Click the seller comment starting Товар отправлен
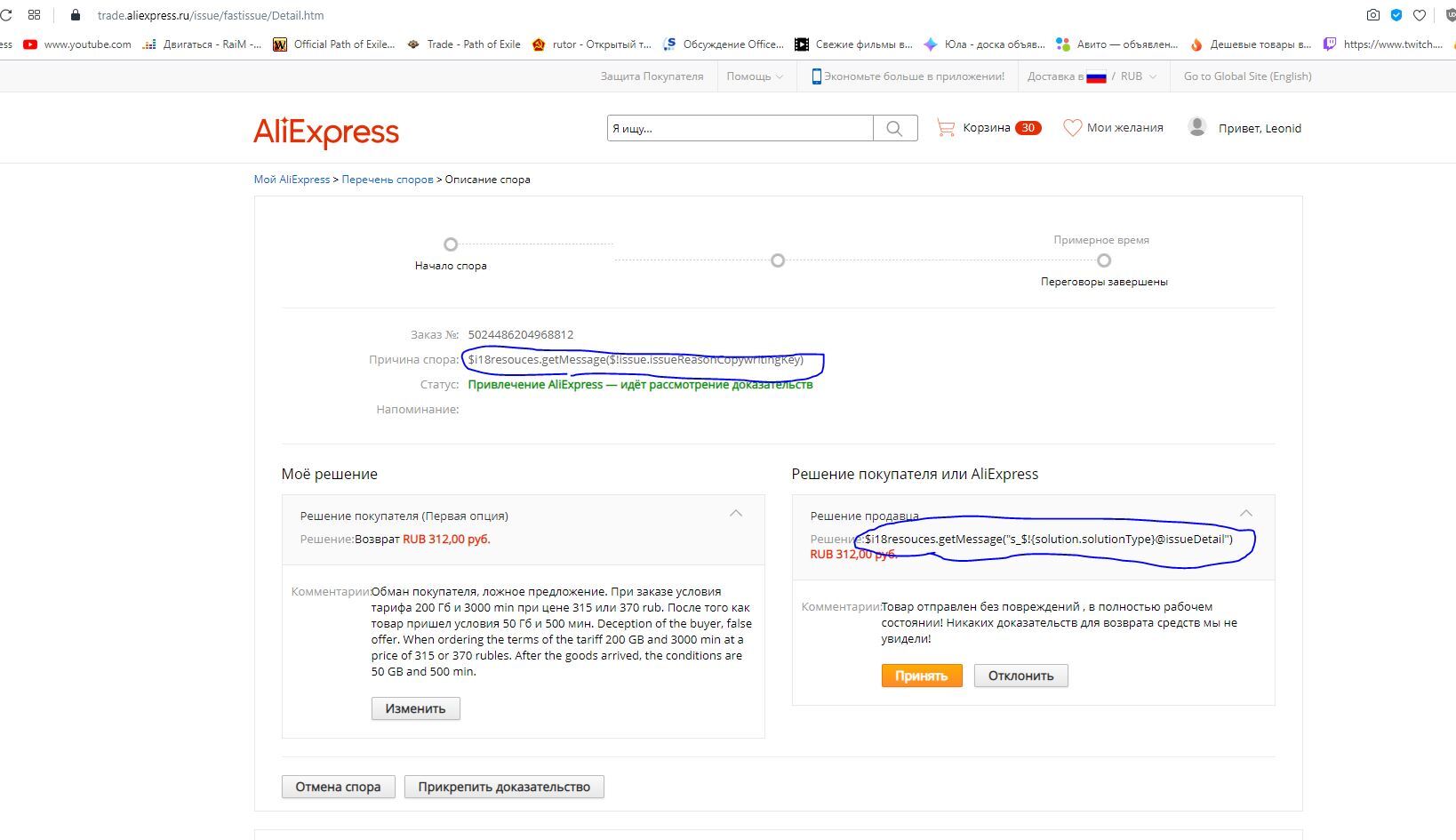The height and width of the screenshot is (840, 1456). pyautogui.click(x=1060, y=622)
